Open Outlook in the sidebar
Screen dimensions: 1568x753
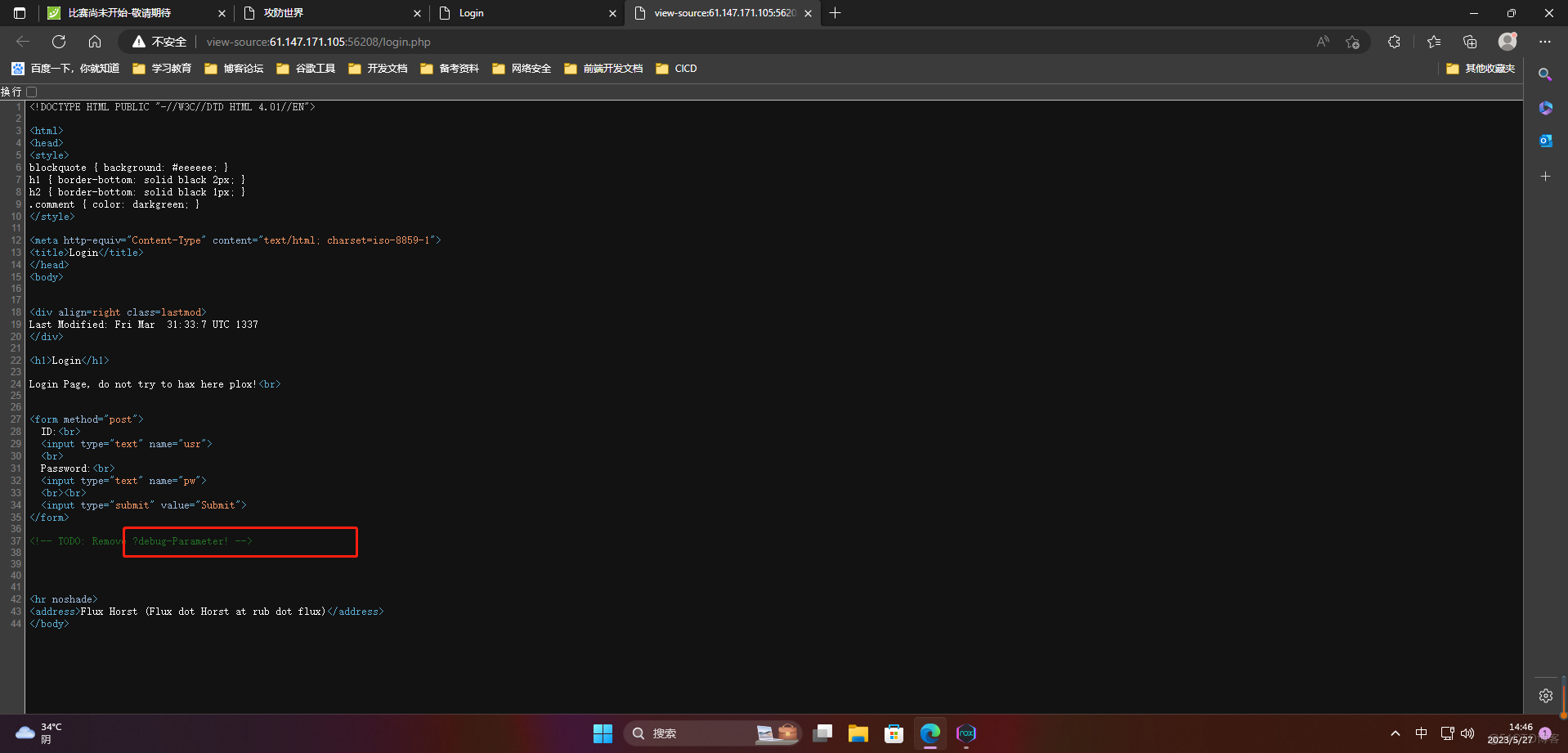pyautogui.click(x=1545, y=141)
